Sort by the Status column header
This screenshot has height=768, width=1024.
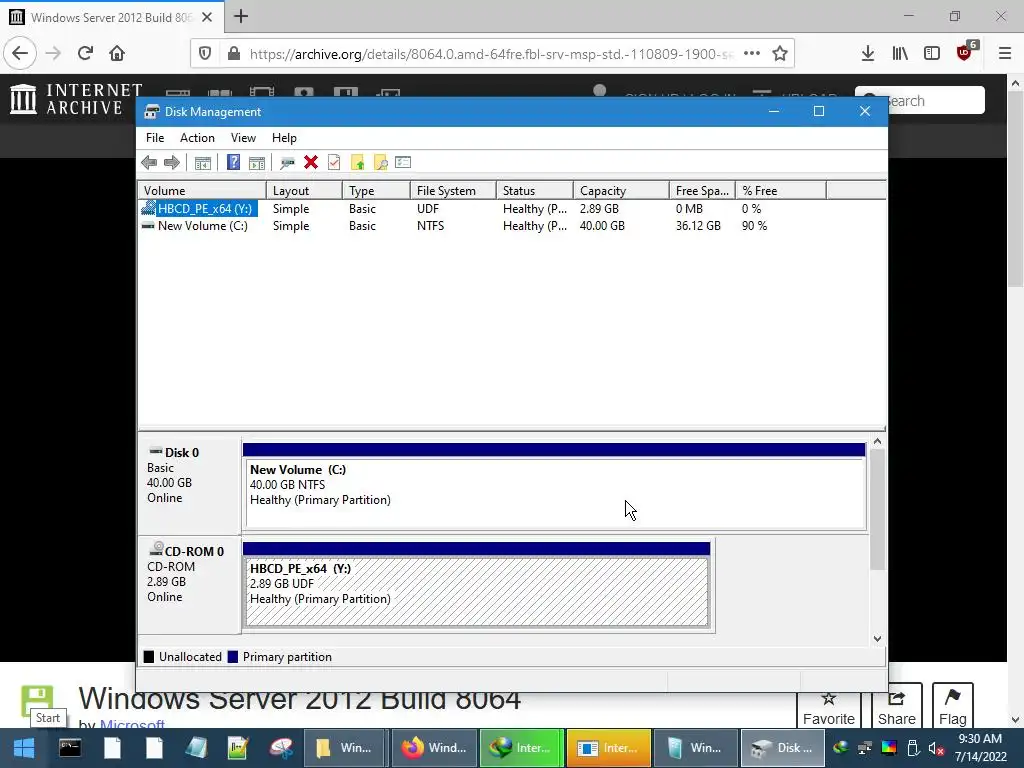[x=535, y=191]
